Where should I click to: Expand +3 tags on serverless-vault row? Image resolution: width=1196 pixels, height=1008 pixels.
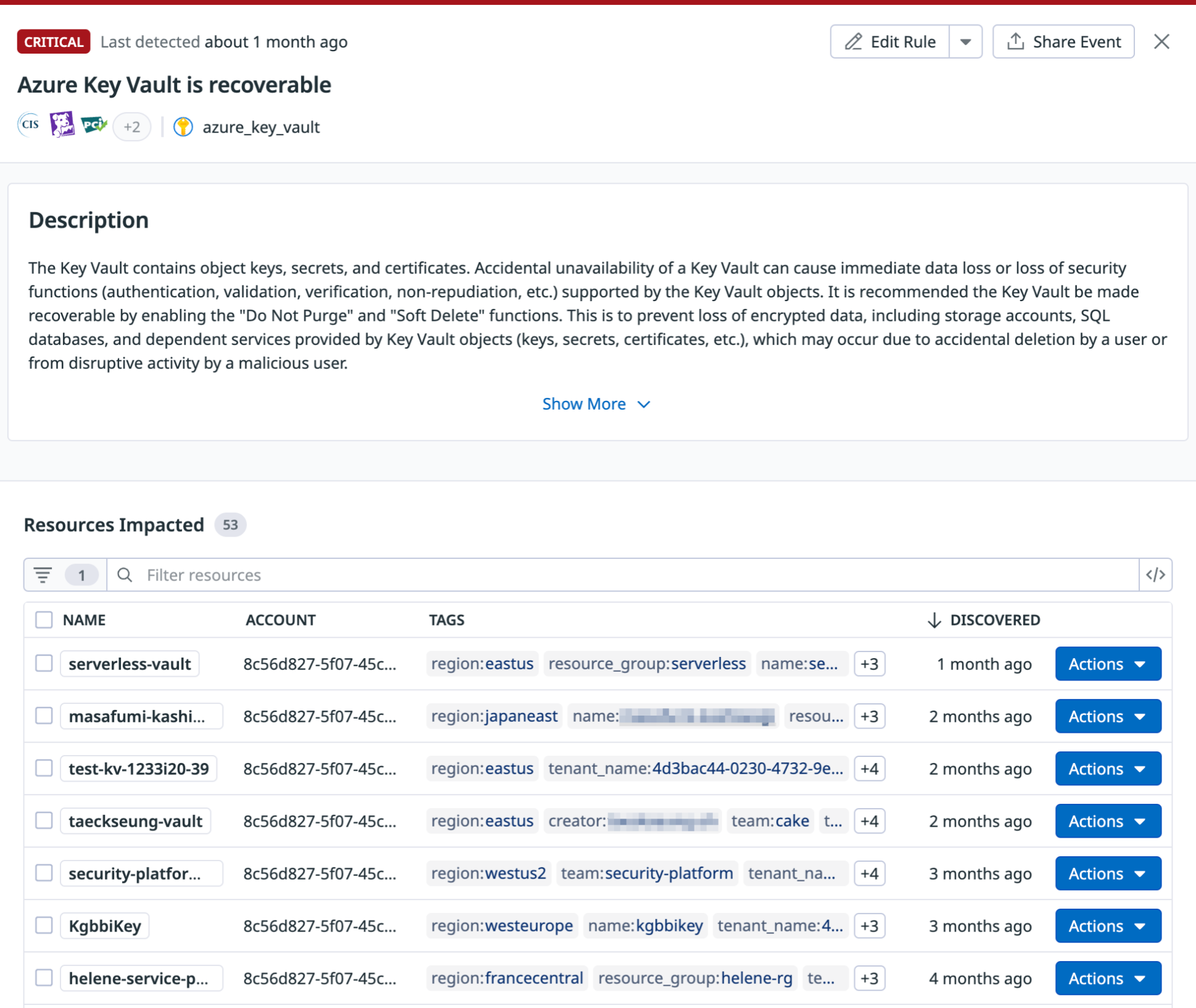click(x=869, y=664)
